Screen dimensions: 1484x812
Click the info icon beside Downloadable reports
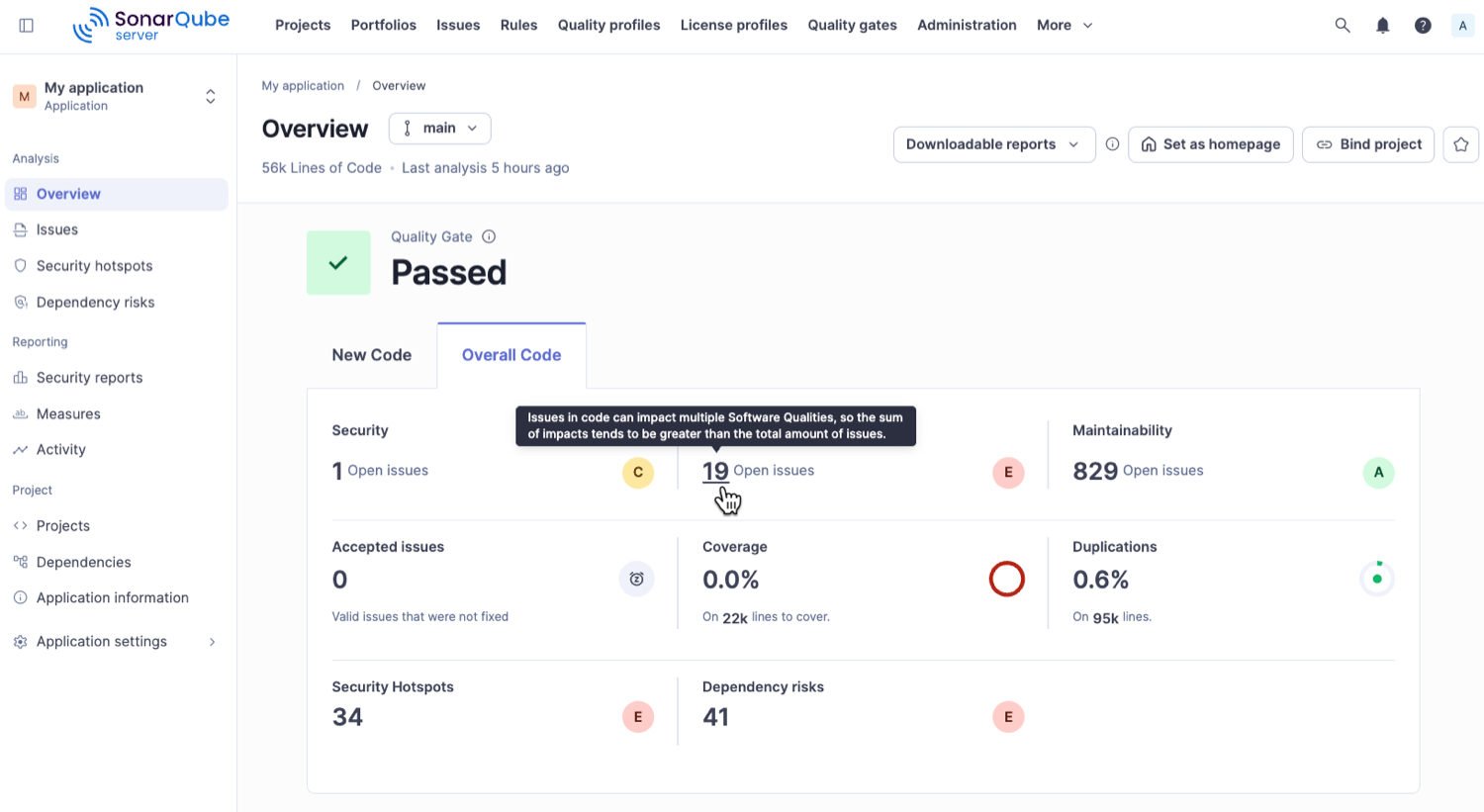[x=1112, y=144]
